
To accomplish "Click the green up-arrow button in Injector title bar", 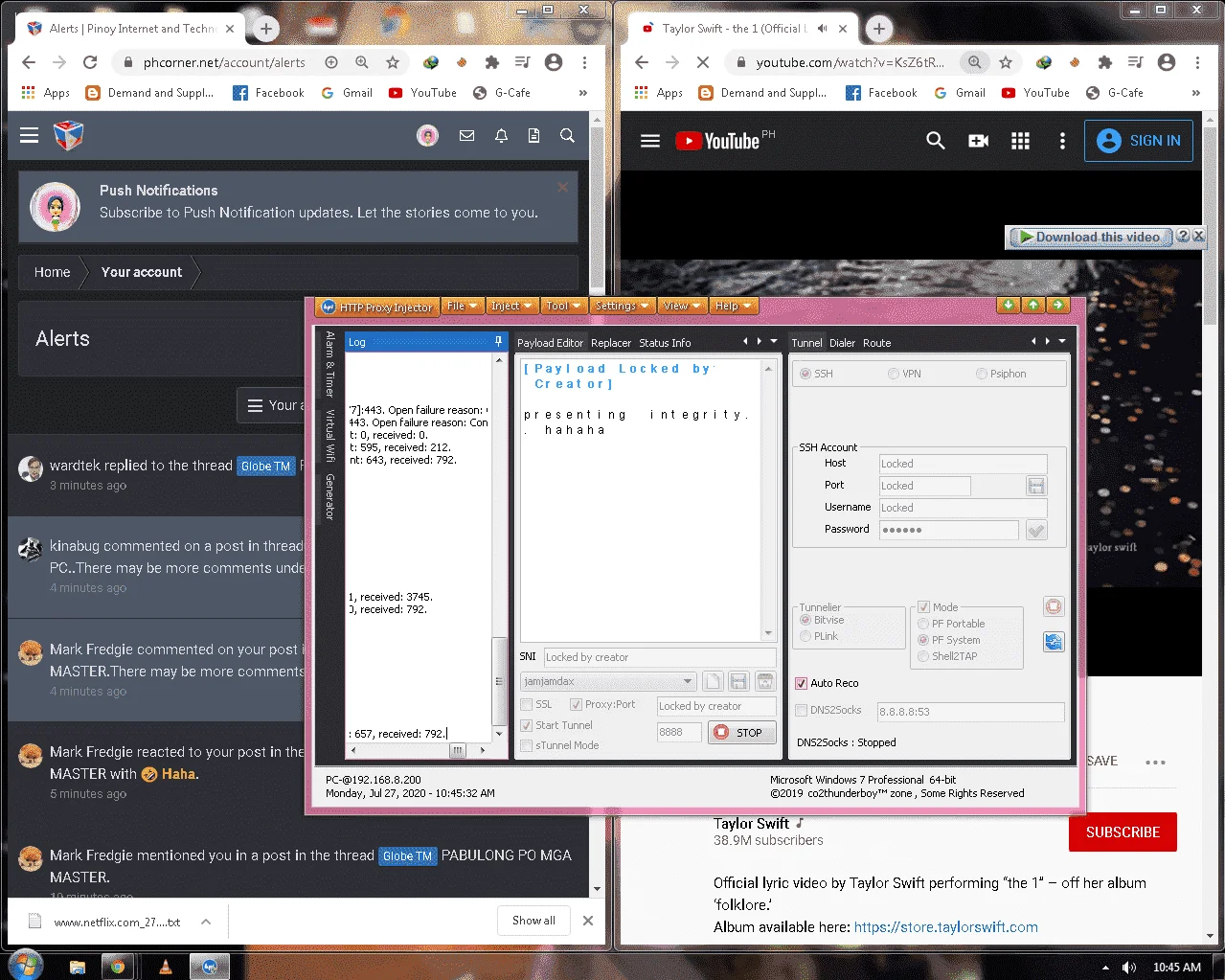I will [1032, 305].
